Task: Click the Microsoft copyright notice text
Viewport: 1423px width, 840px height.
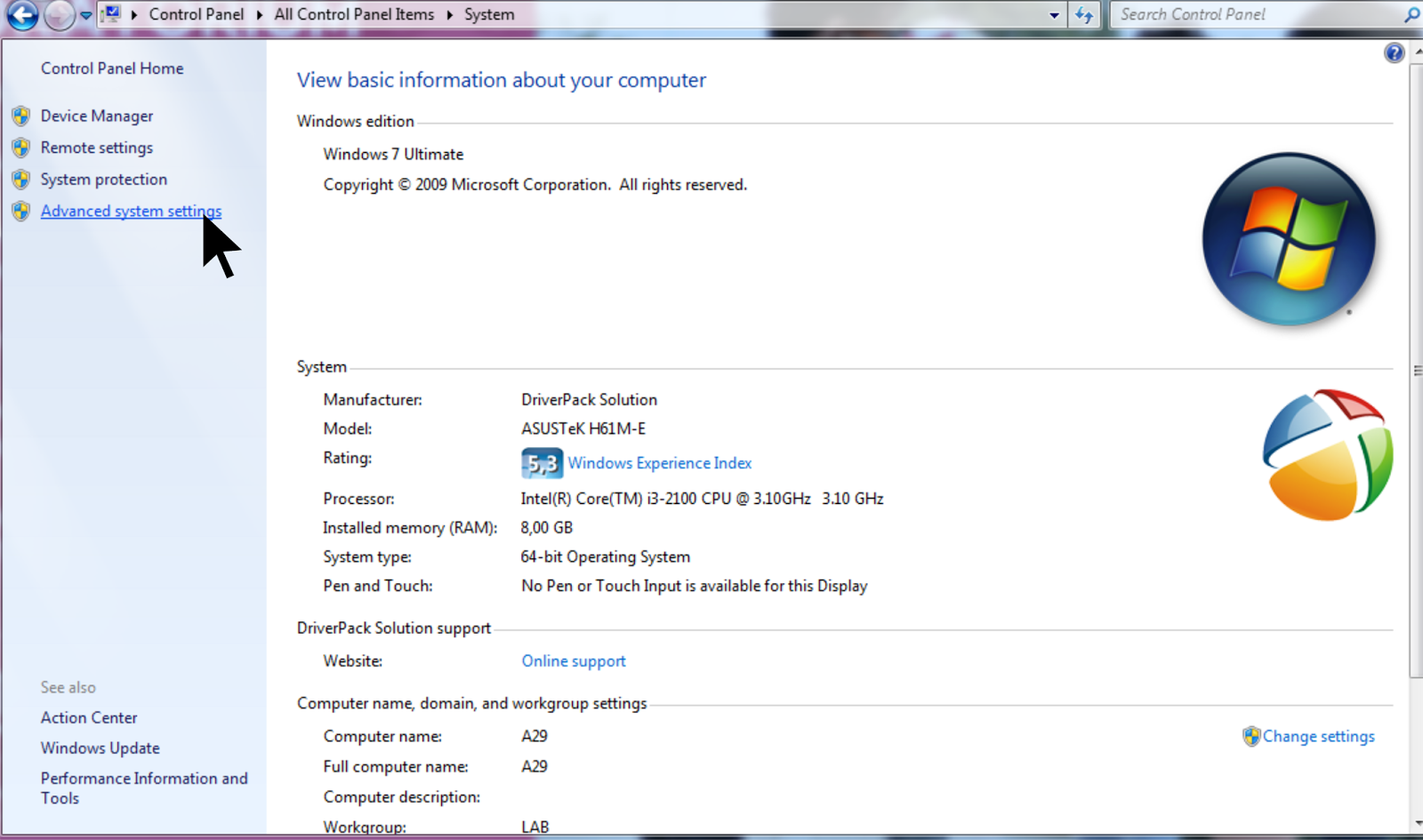Action: [535, 185]
